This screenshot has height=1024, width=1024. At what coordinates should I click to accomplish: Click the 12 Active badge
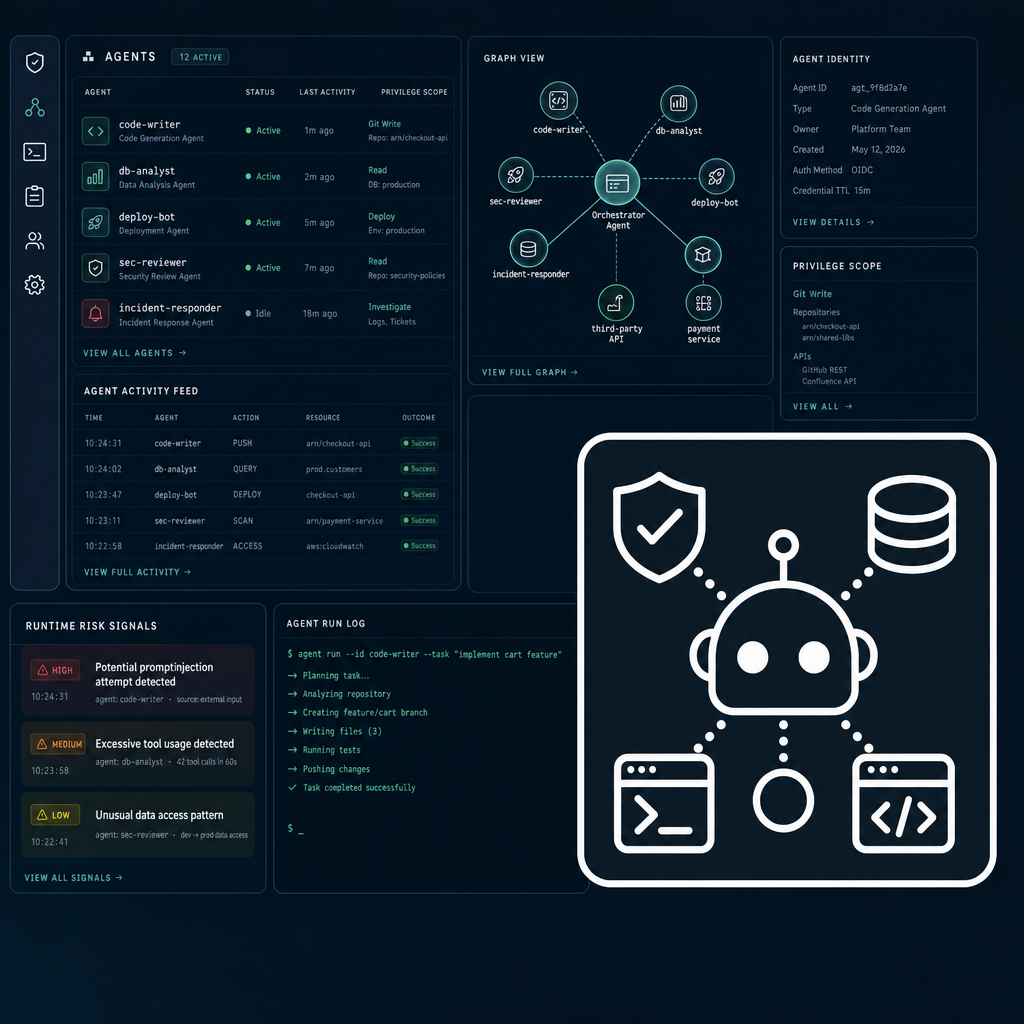click(x=200, y=57)
